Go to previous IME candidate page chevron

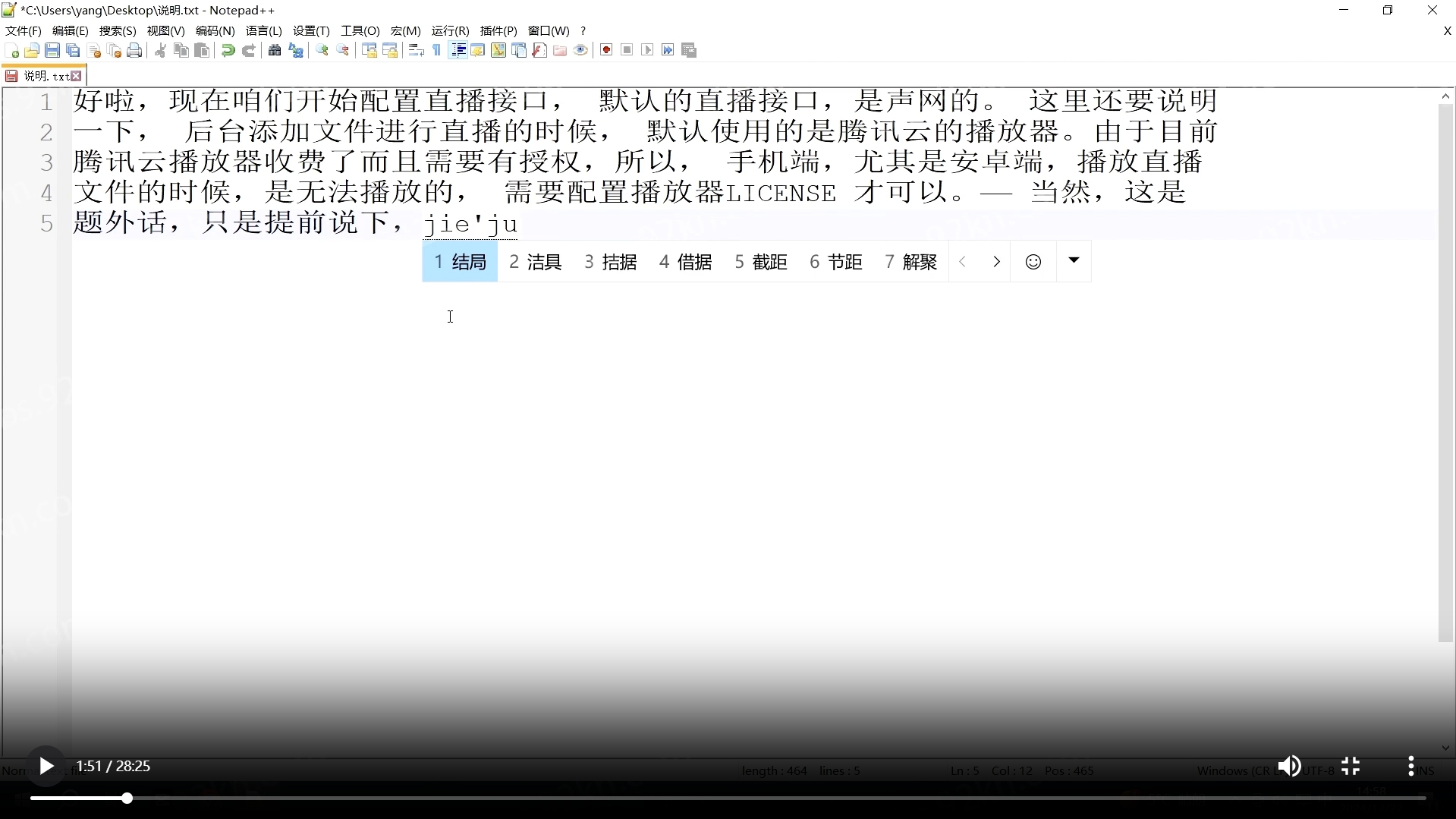click(x=963, y=262)
